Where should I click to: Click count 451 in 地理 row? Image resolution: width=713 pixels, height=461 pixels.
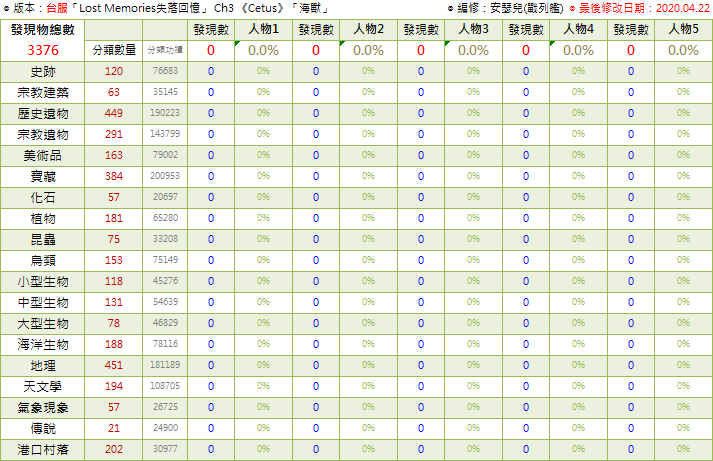pyautogui.click(x=114, y=366)
